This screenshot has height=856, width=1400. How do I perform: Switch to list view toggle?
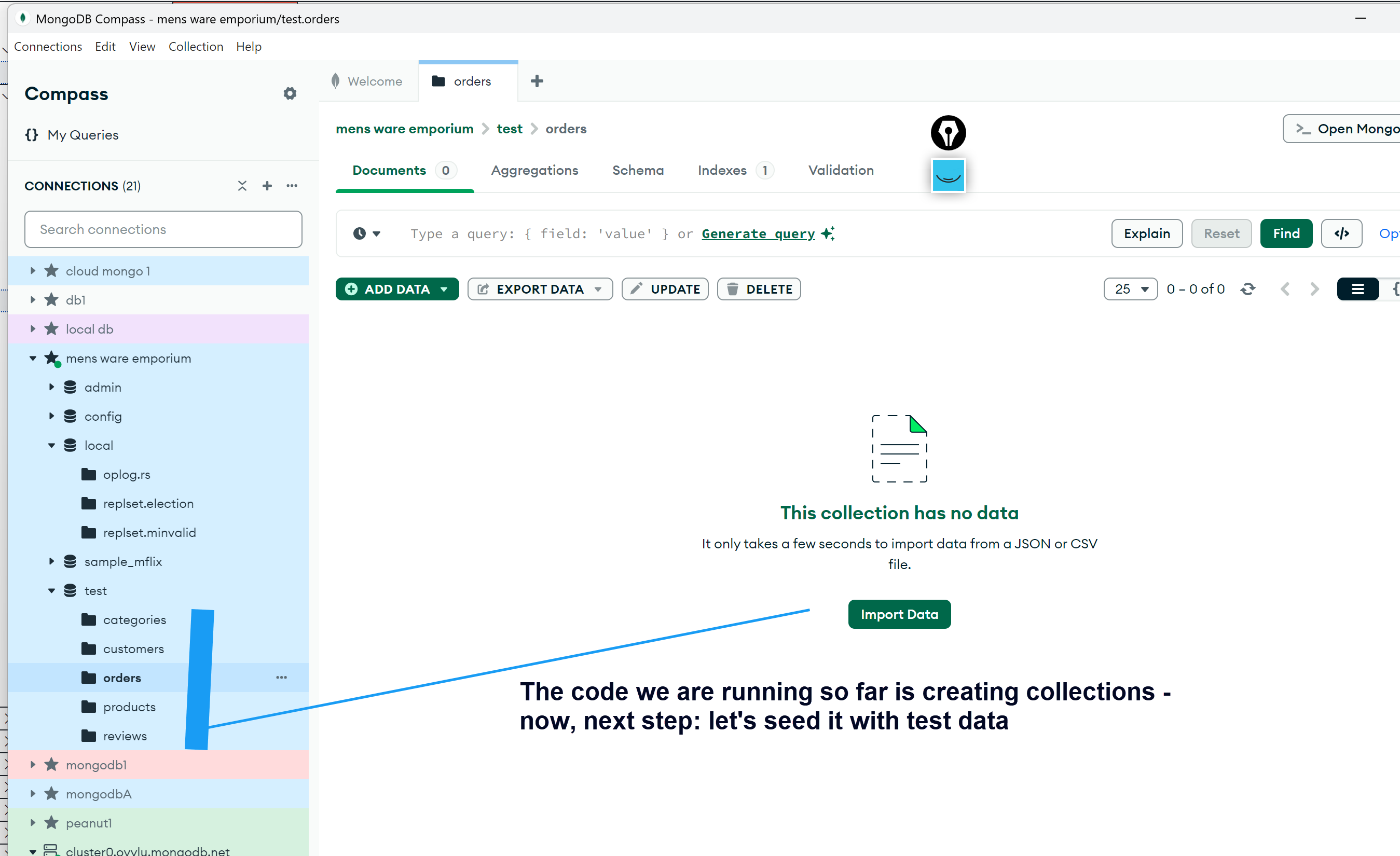click(x=1357, y=289)
